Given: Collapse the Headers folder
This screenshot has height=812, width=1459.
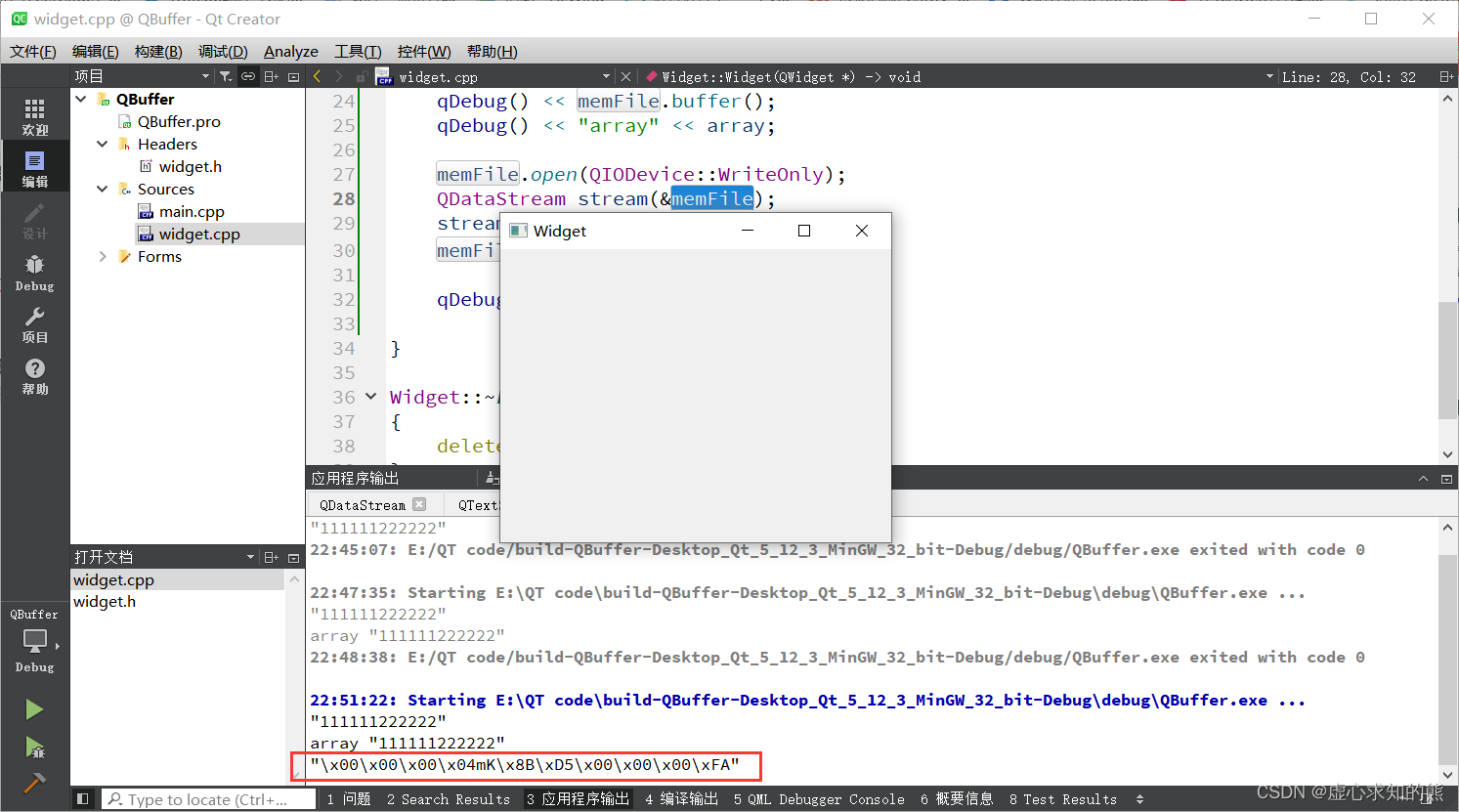Looking at the screenshot, I should pyautogui.click(x=103, y=144).
